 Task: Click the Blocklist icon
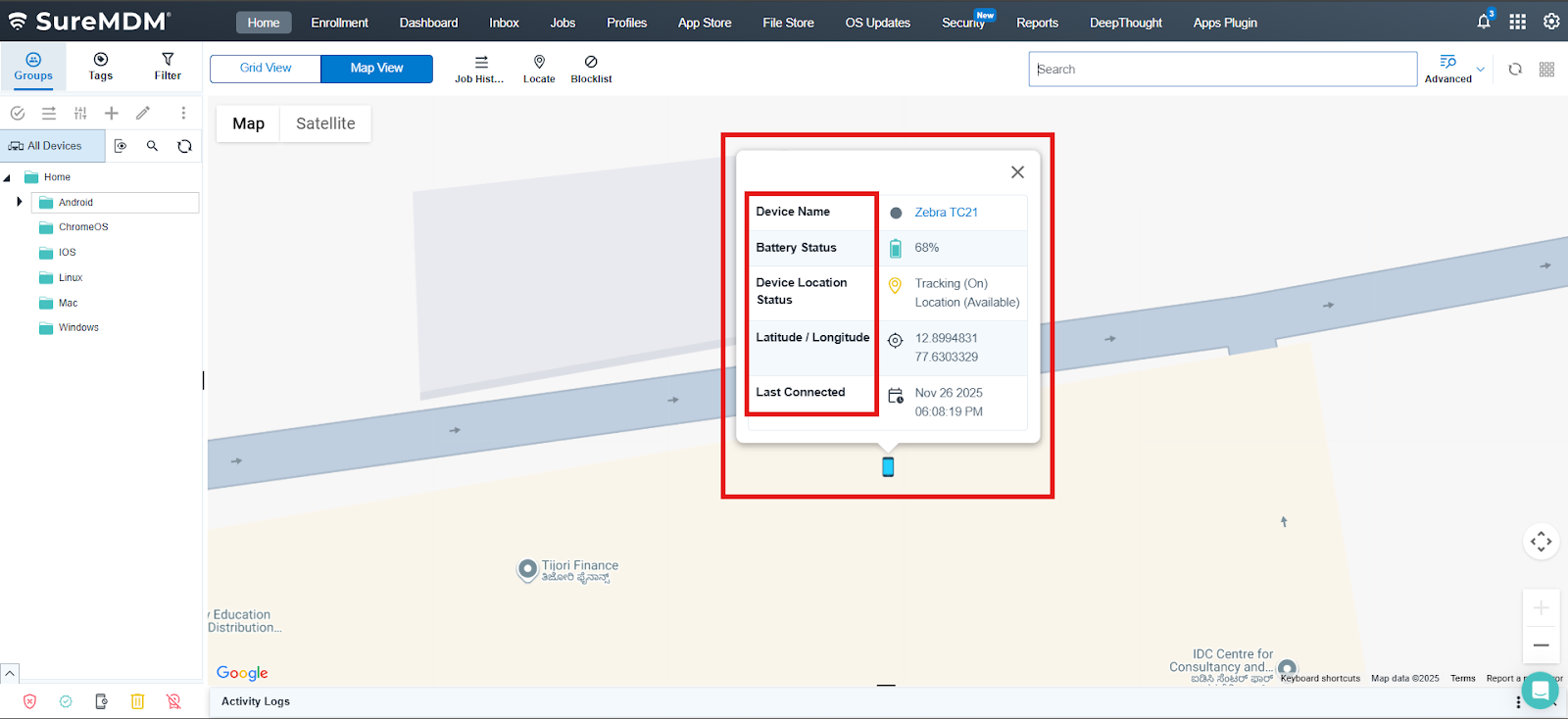point(591,69)
